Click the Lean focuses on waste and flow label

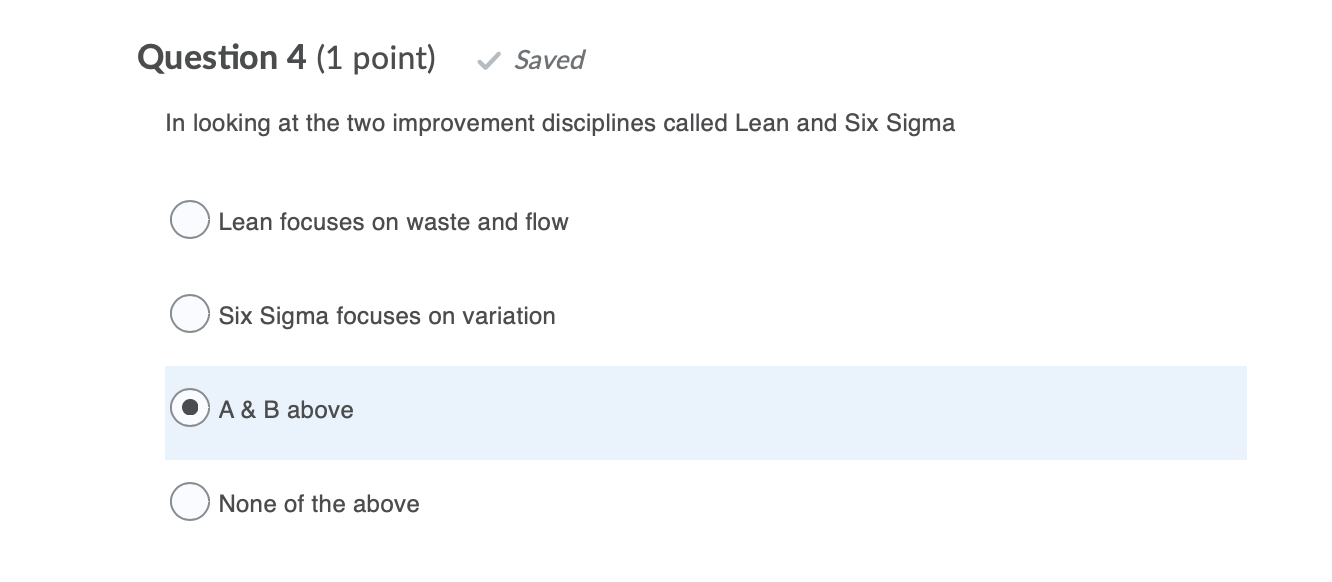[x=393, y=222]
